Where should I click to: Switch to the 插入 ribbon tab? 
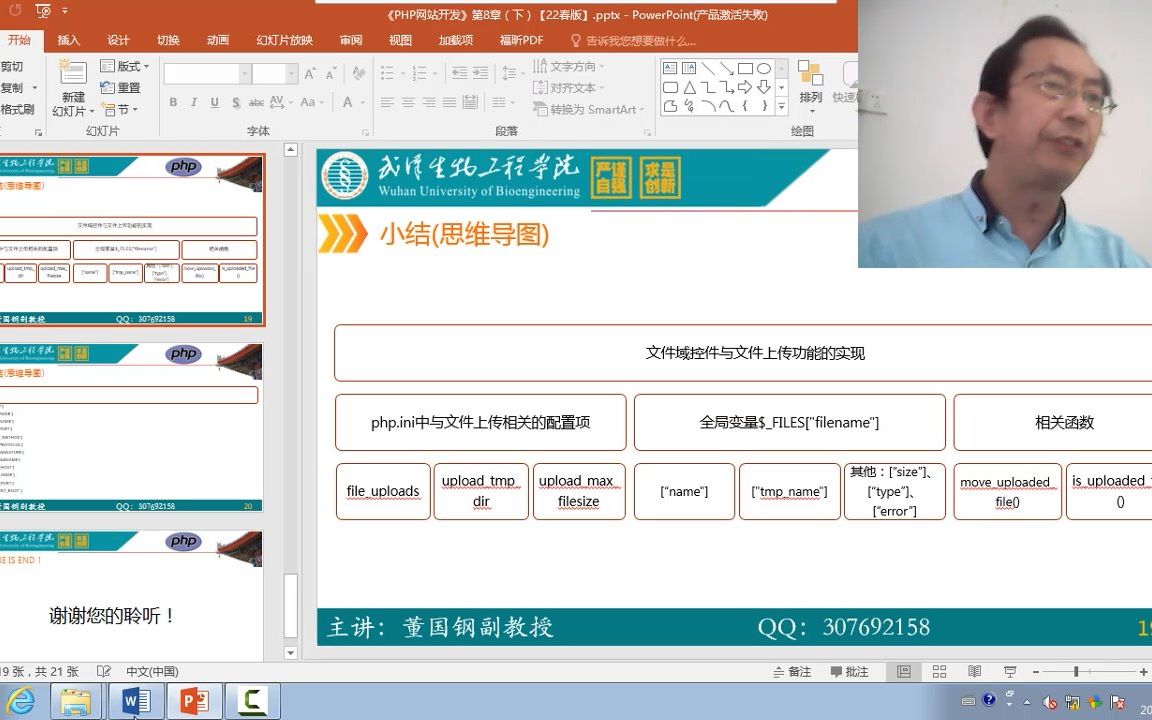[67, 40]
